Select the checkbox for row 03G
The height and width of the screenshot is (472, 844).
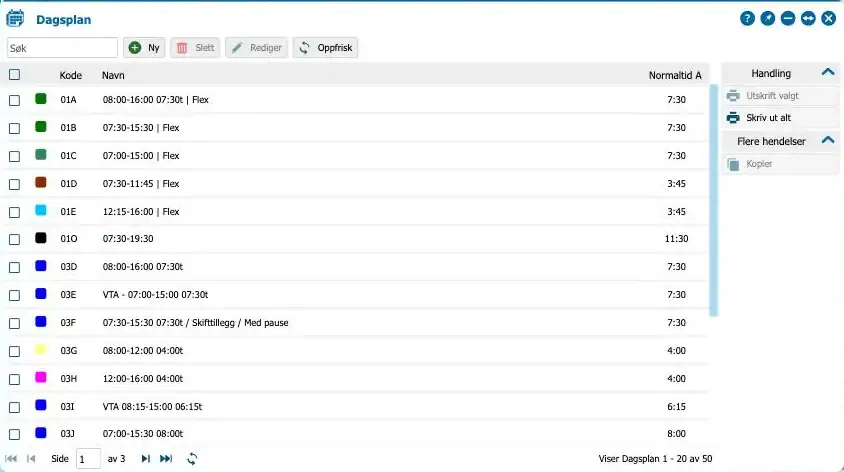(x=15, y=351)
